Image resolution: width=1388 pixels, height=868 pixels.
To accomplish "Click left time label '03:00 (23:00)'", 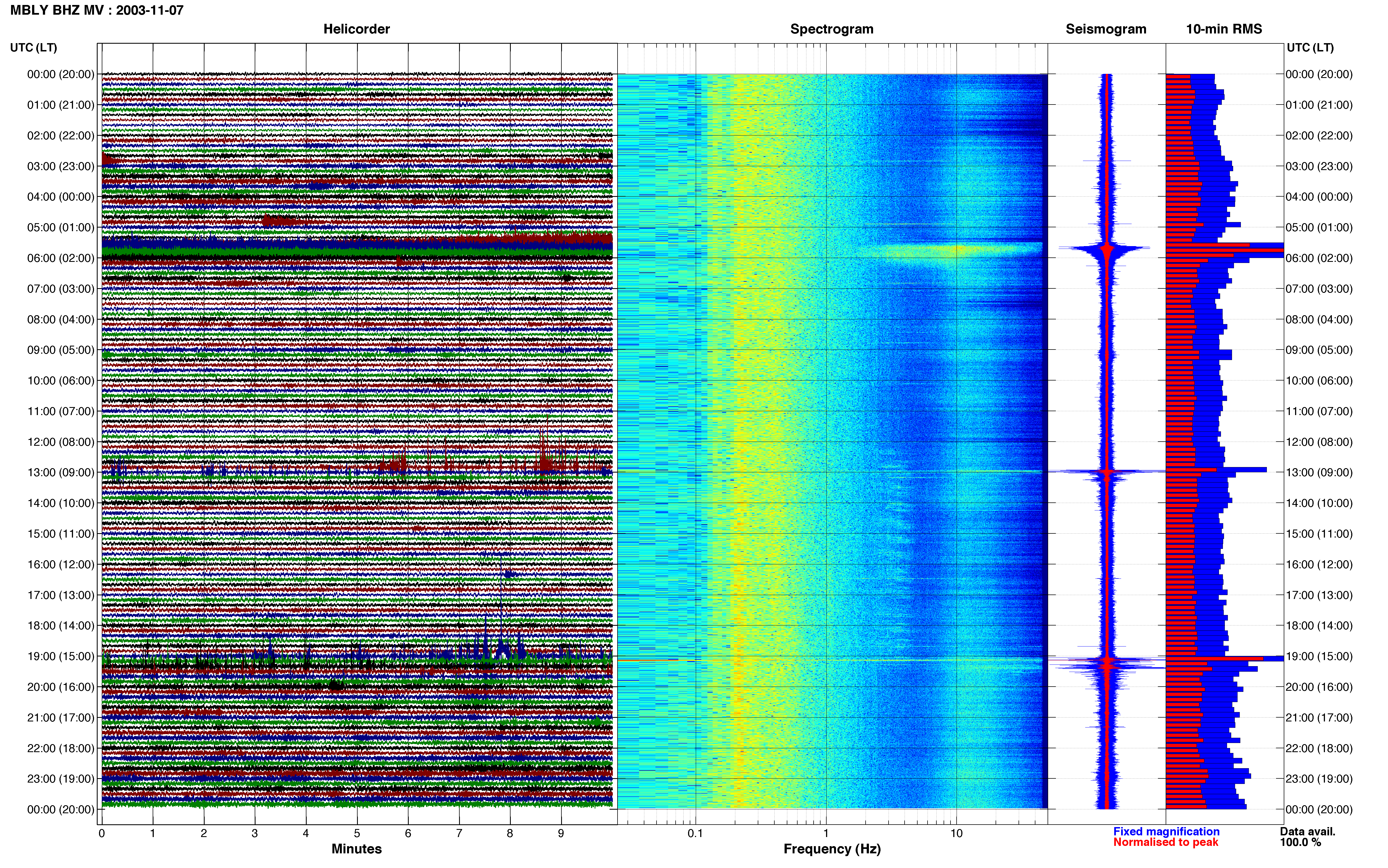I will point(61,166).
